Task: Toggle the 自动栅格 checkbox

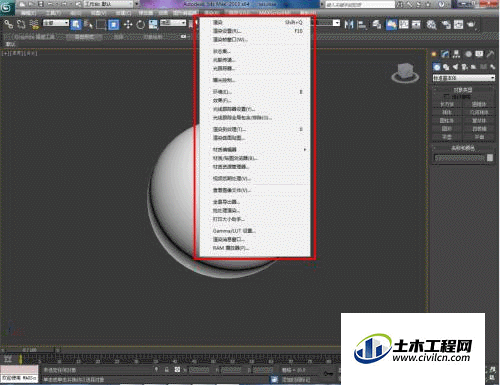Action: tap(446, 97)
